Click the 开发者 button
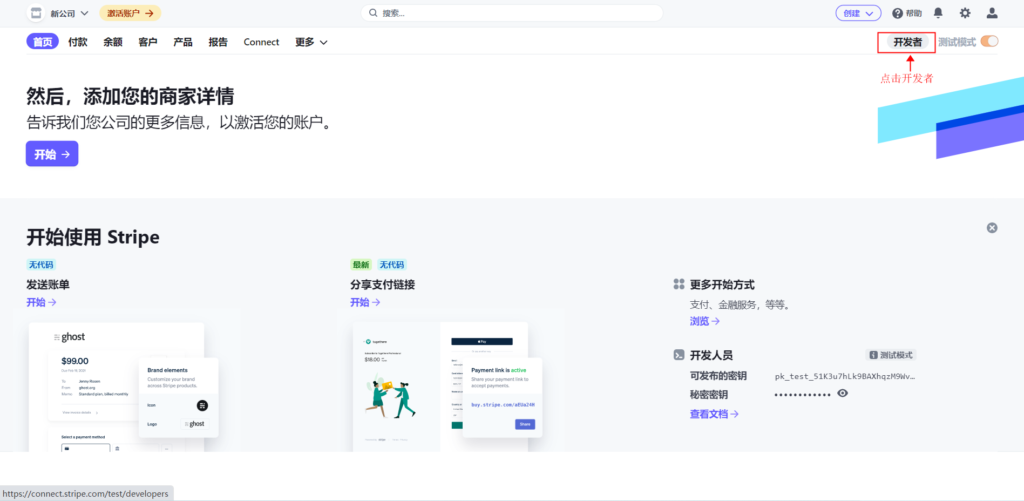Image resolution: width=1024 pixels, height=501 pixels. click(x=907, y=42)
